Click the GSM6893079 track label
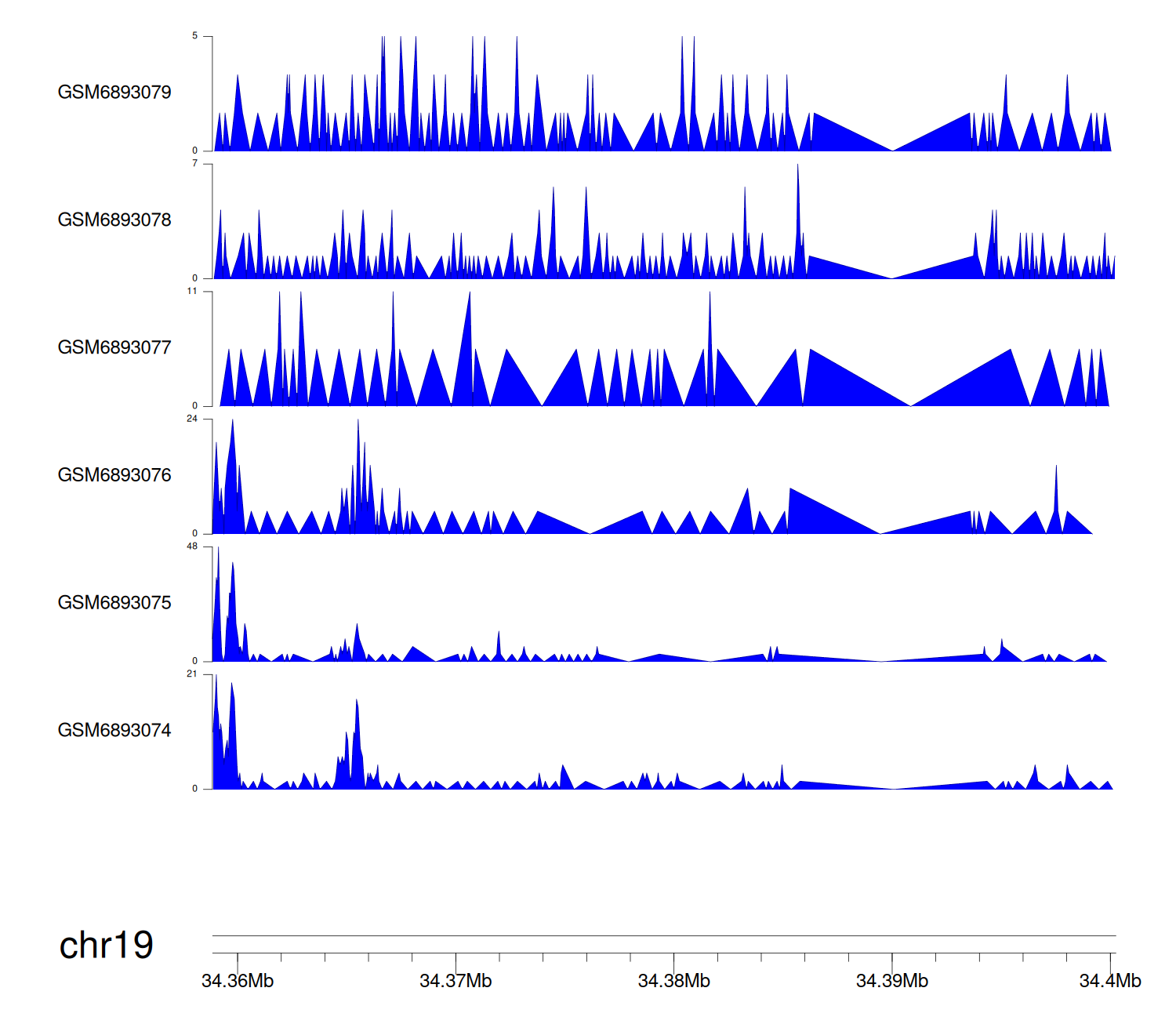Image resolution: width=1176 pixels, height=1035 pixels. 114,93
